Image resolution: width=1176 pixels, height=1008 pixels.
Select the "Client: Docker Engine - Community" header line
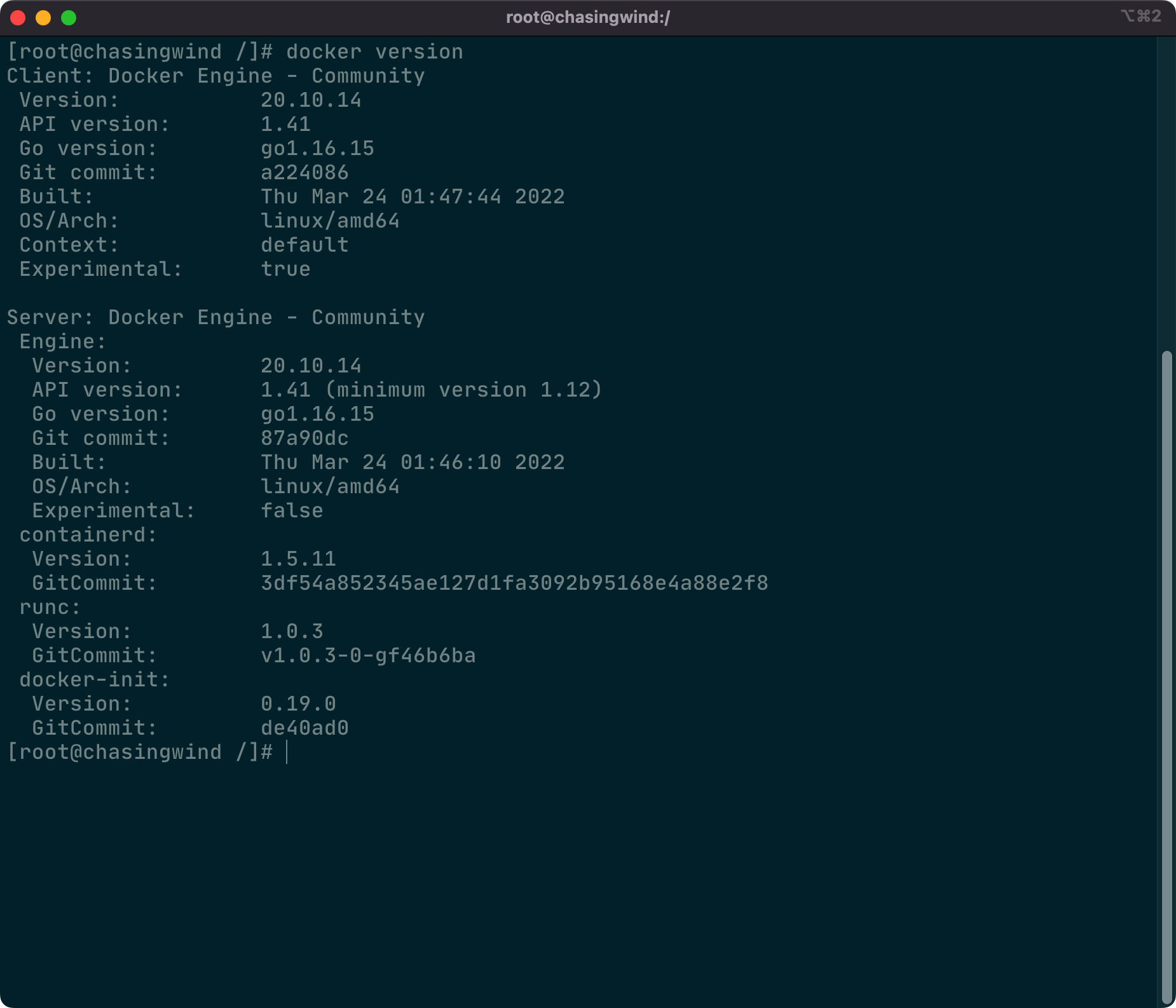215,76
